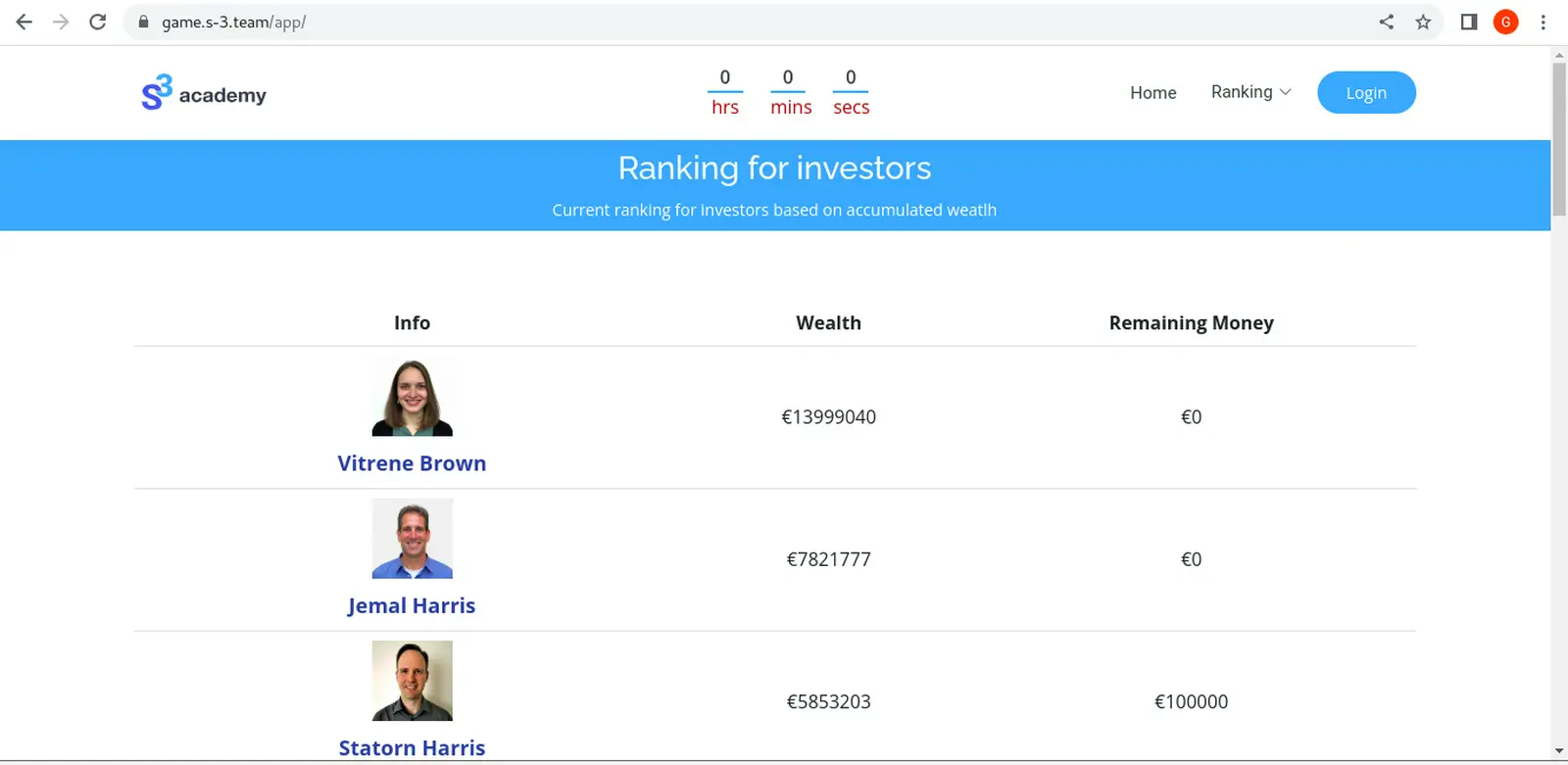Reload the page with the refresh icon
This screenshot has width=1568, height=765.
pyautogui.click(x=98, y=22)
